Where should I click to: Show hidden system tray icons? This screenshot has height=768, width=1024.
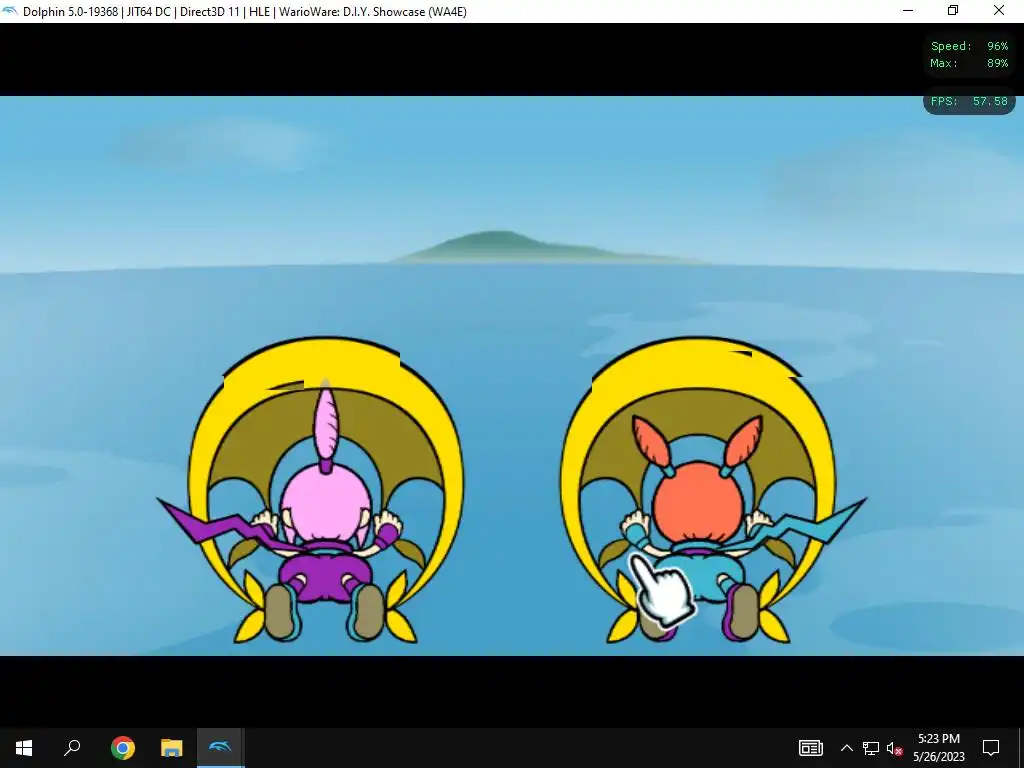click(x=846, y=748)
